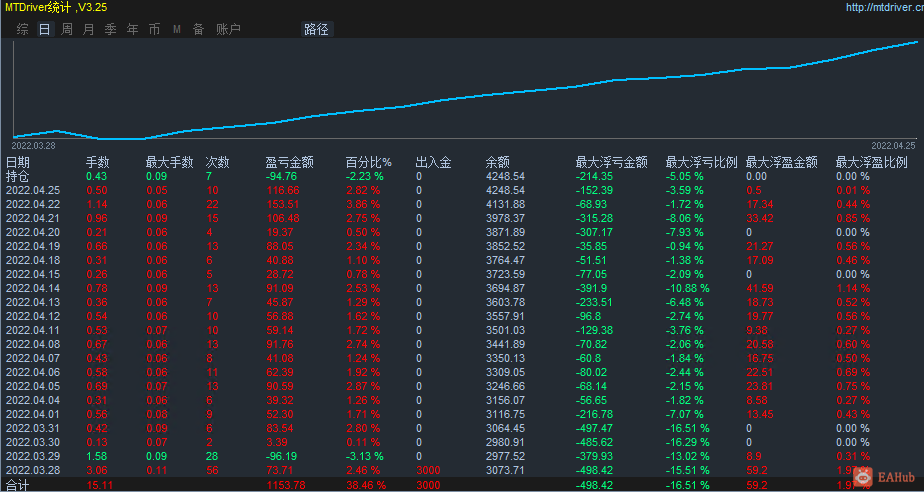This screenshot has width=924, height=492.
Task: Click the -10.88 % max floating loss ratio
Action: point(688,288)
